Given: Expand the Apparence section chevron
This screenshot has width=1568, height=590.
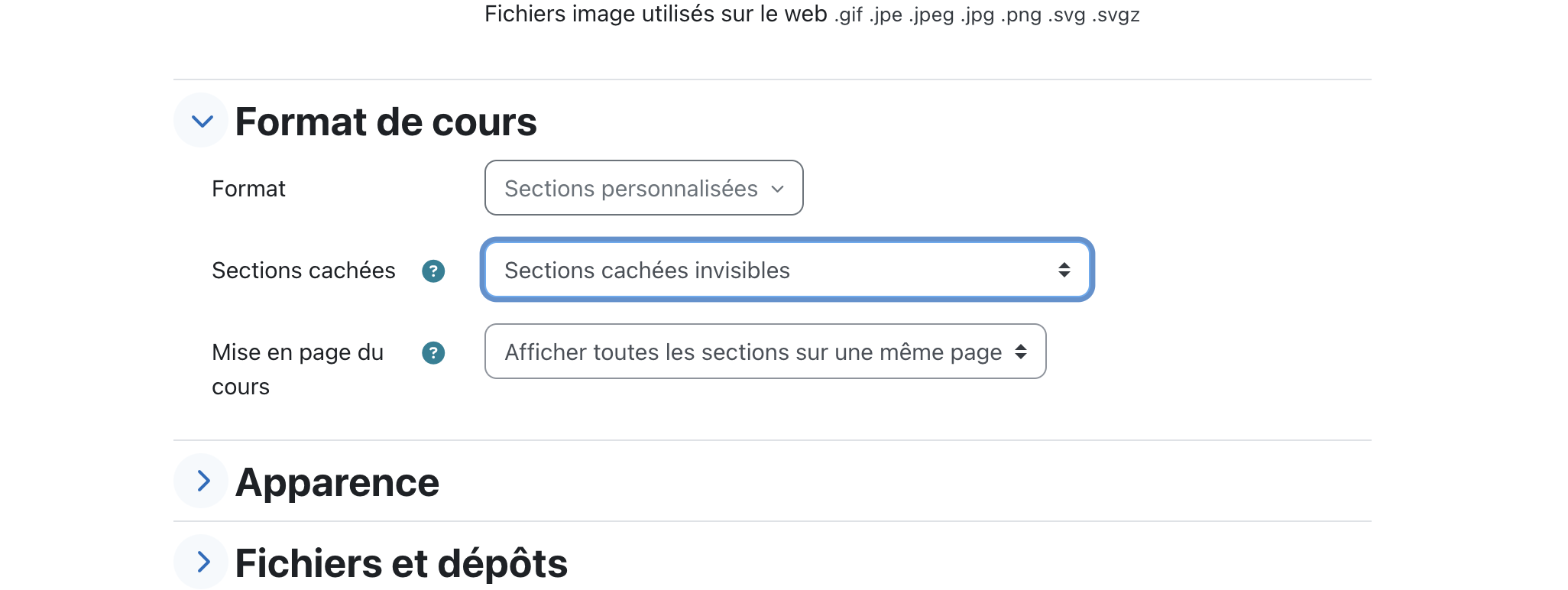Looking at the screenshot, I should click(201, 481).
